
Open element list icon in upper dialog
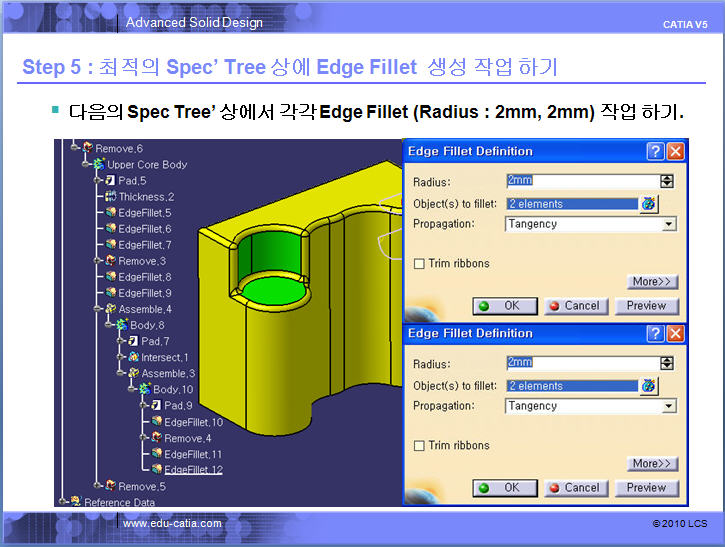click(x=649, y=203)
